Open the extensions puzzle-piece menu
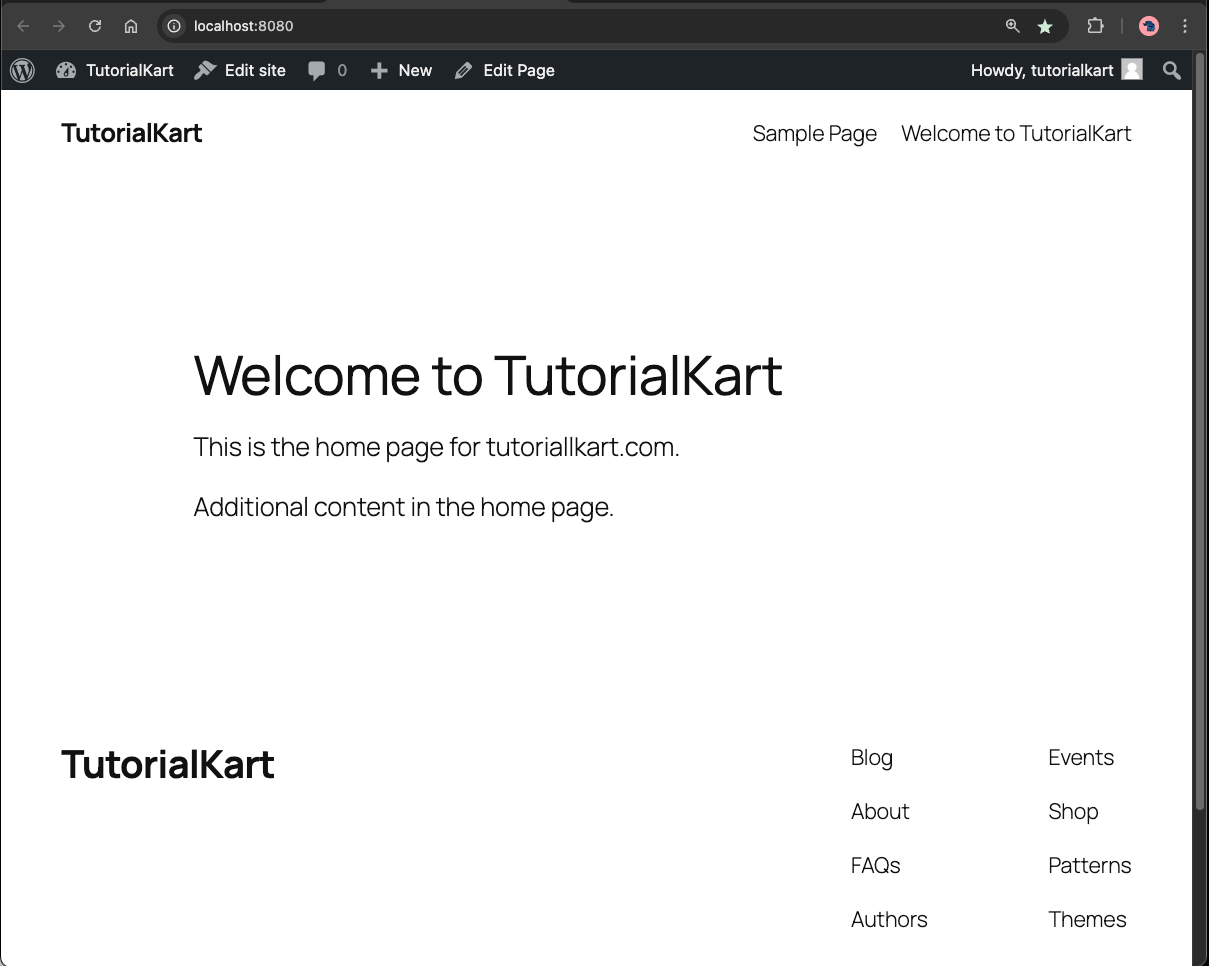This screenshot has height=966, width=1209. tap(1096, 26)
